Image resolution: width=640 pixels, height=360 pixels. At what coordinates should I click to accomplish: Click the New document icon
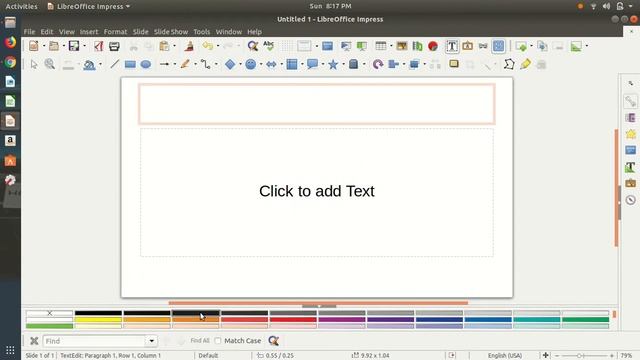click(x=33, y=46)
